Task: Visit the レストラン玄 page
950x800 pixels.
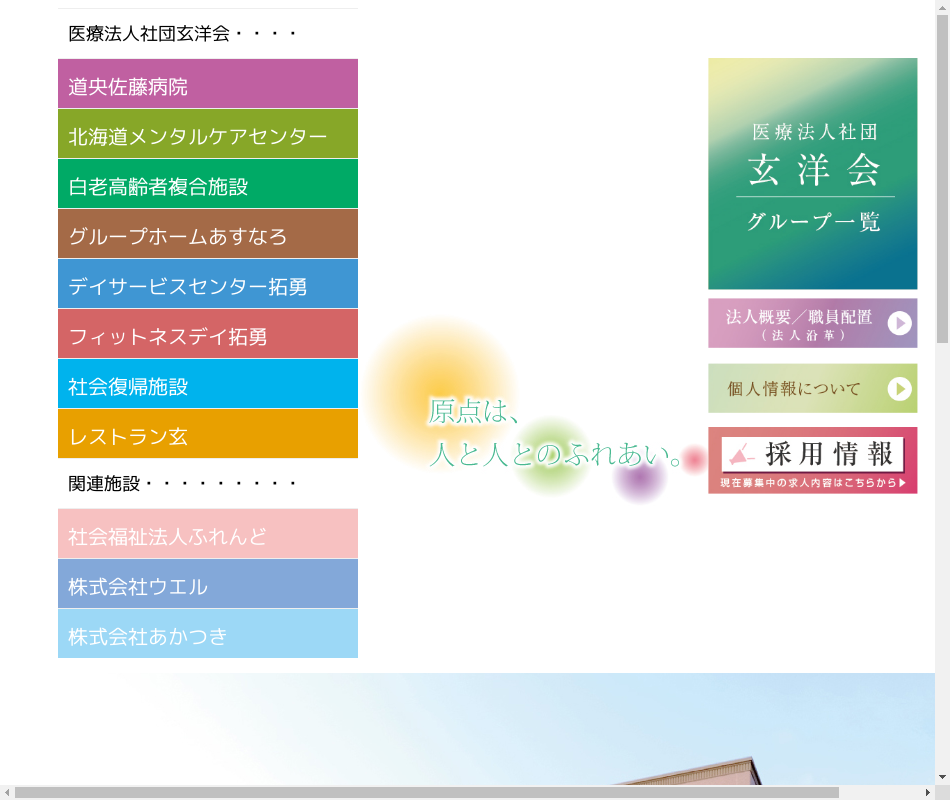Action: pyautogui.click(x=208, y=434)
